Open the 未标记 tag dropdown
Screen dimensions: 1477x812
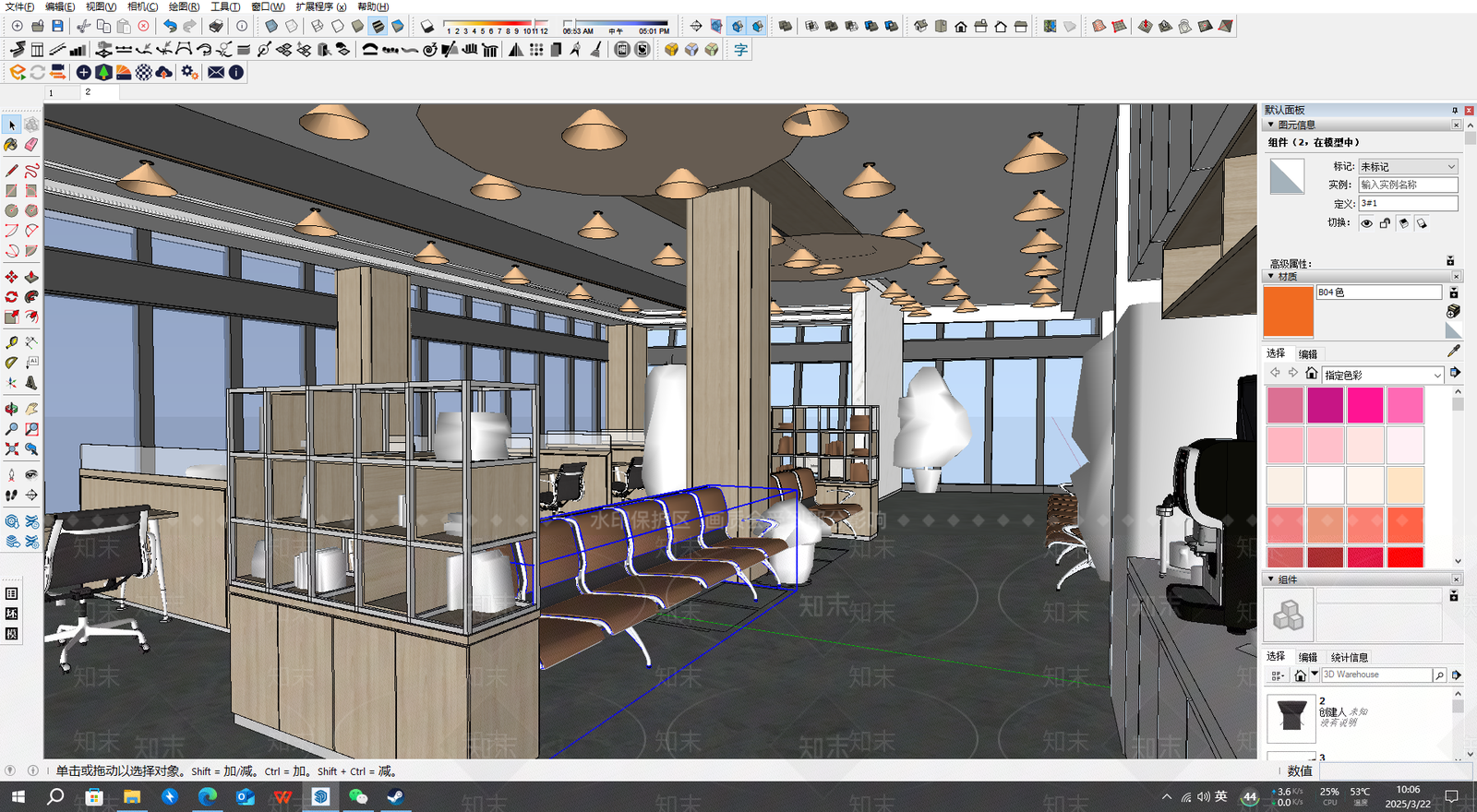[x=1408, y=167]
